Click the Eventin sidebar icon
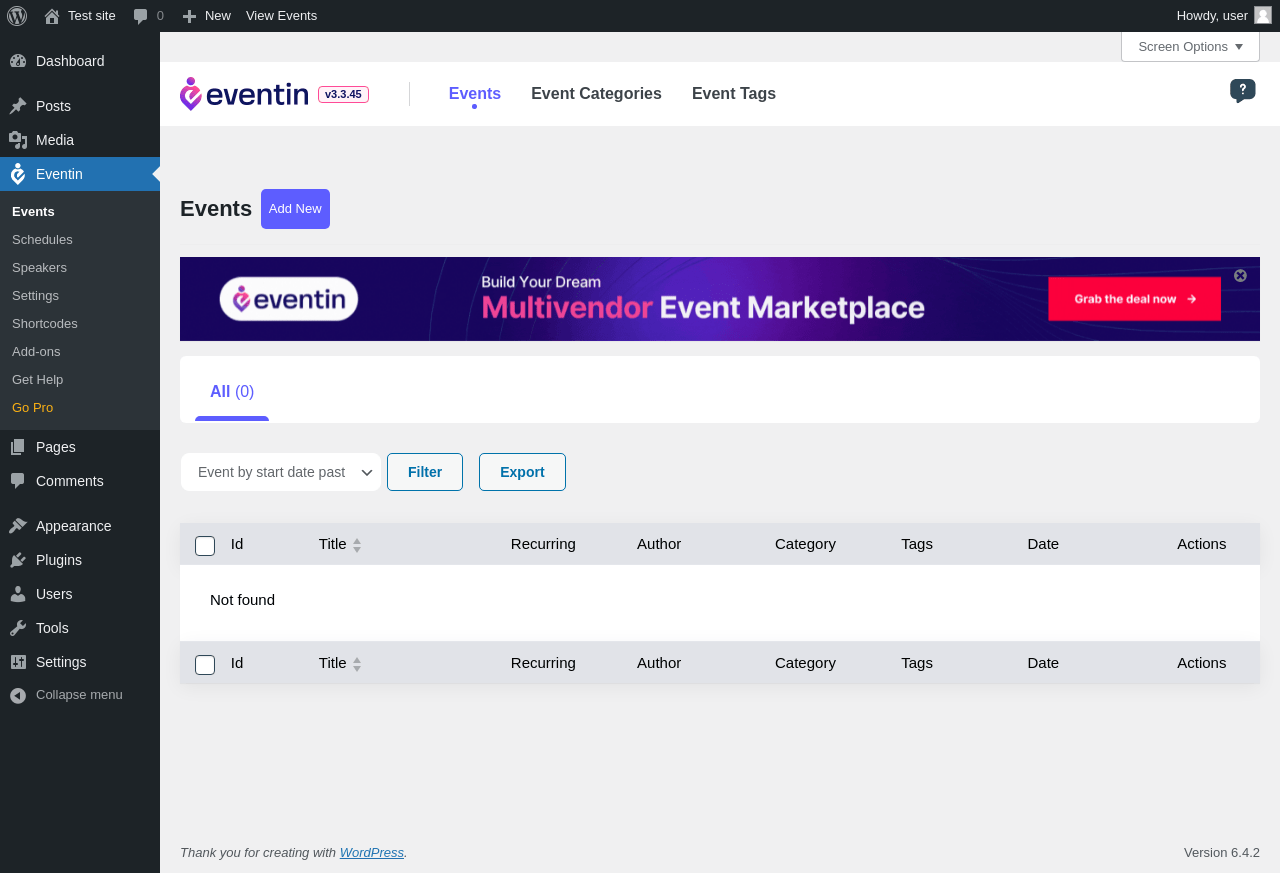 (18, 174)
